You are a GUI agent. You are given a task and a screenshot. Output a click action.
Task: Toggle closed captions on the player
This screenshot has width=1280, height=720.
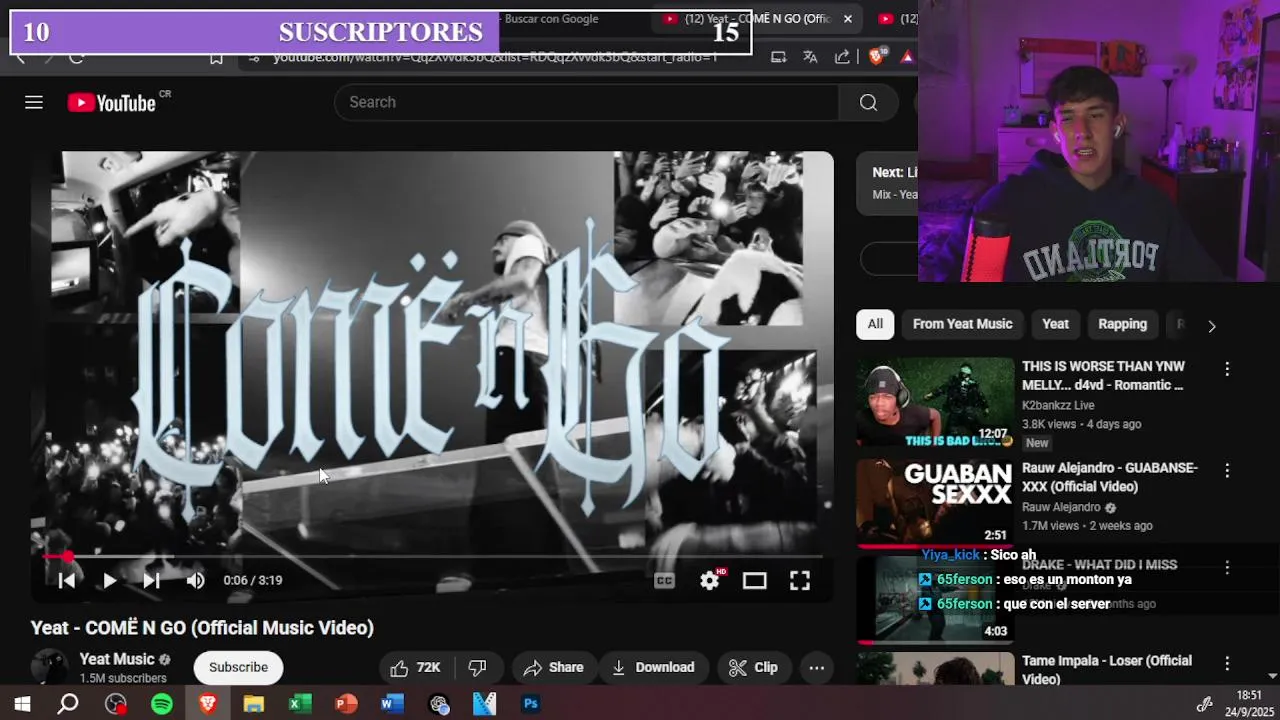(x=664, y=580)
